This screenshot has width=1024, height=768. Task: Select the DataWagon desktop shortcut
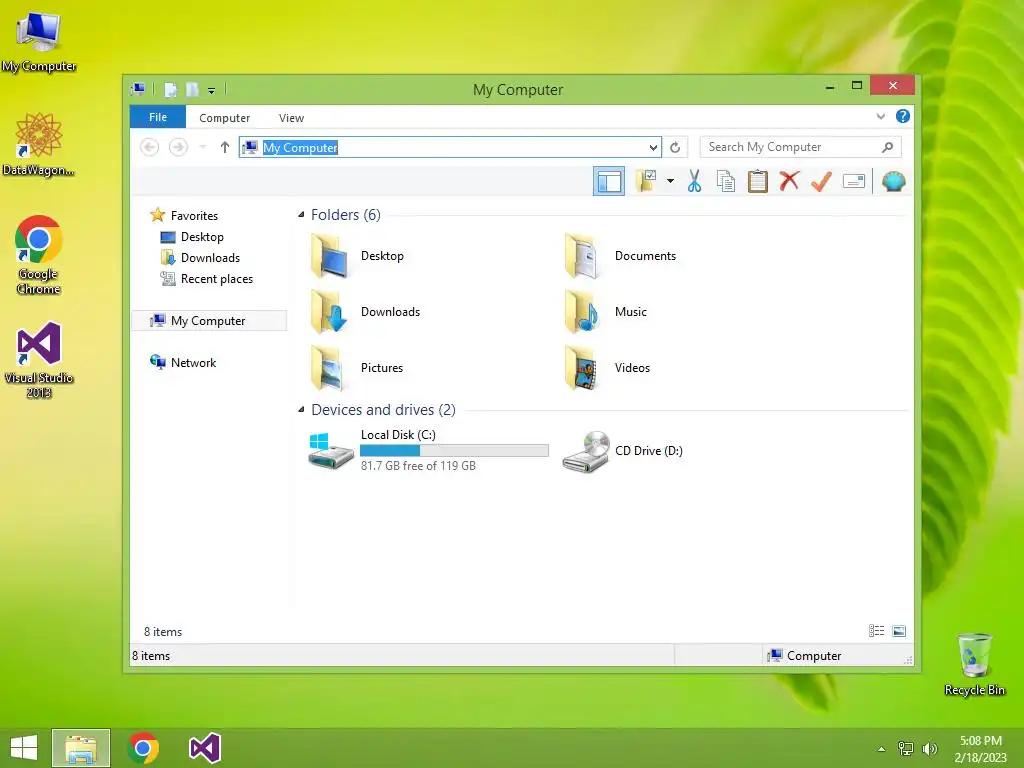click(x=39, y=144)
